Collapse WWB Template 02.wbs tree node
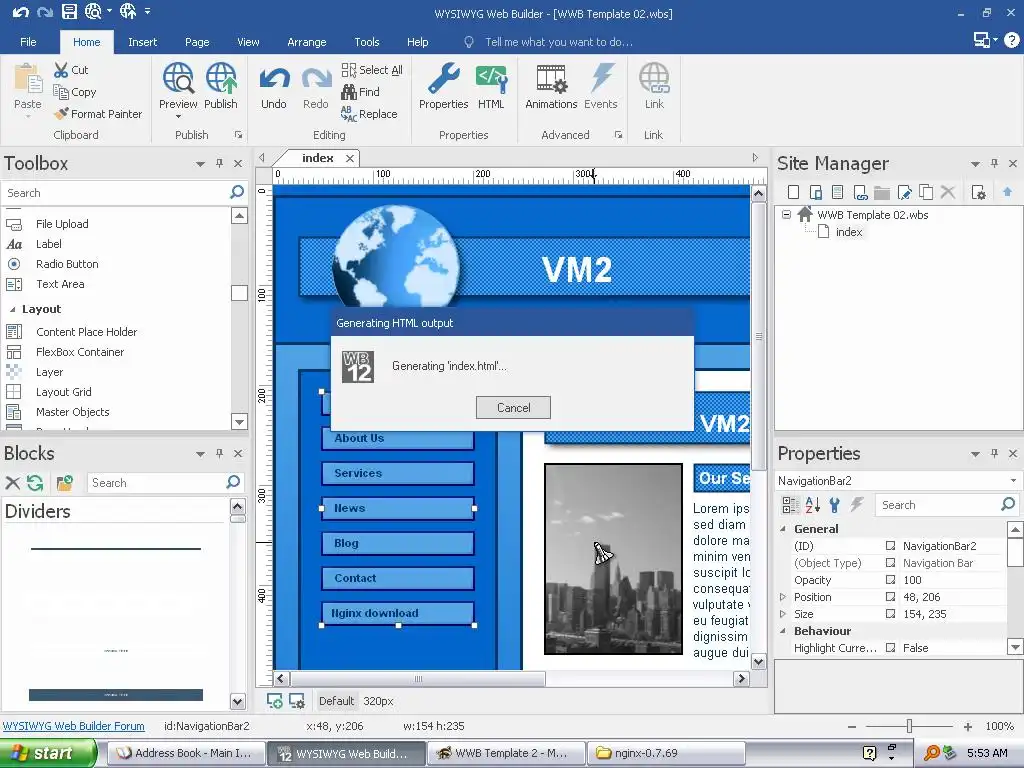The width and height of the screenshot is (1024, 768). click(786, 214)
